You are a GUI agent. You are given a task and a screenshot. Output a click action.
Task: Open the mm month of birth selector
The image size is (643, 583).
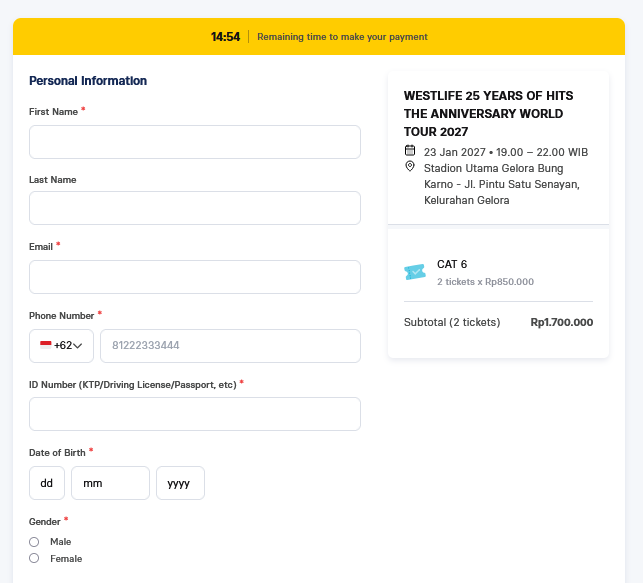pos(110,483)
